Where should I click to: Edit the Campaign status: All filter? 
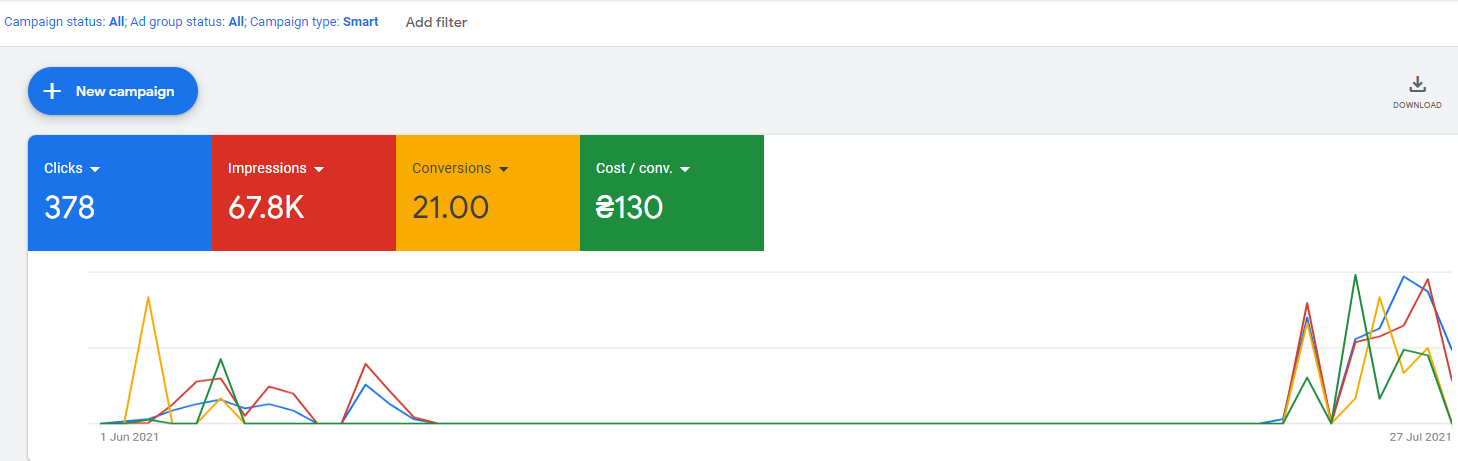tap(65, 22)
